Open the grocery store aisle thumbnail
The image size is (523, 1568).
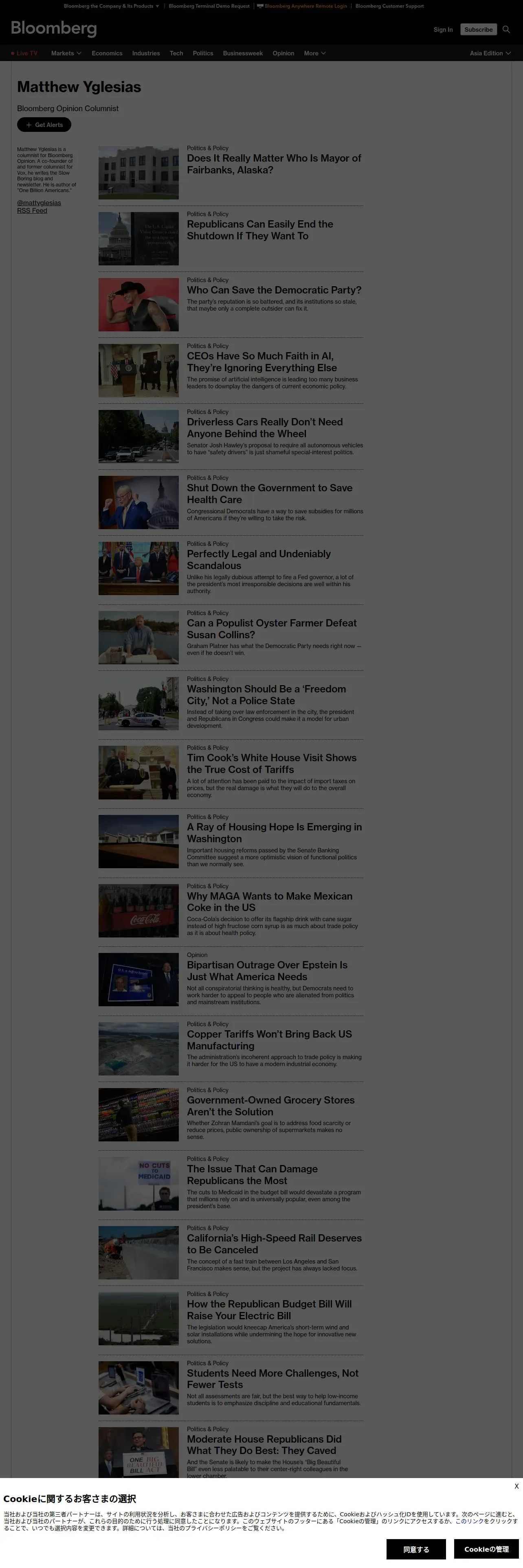tap(139, 1115)
